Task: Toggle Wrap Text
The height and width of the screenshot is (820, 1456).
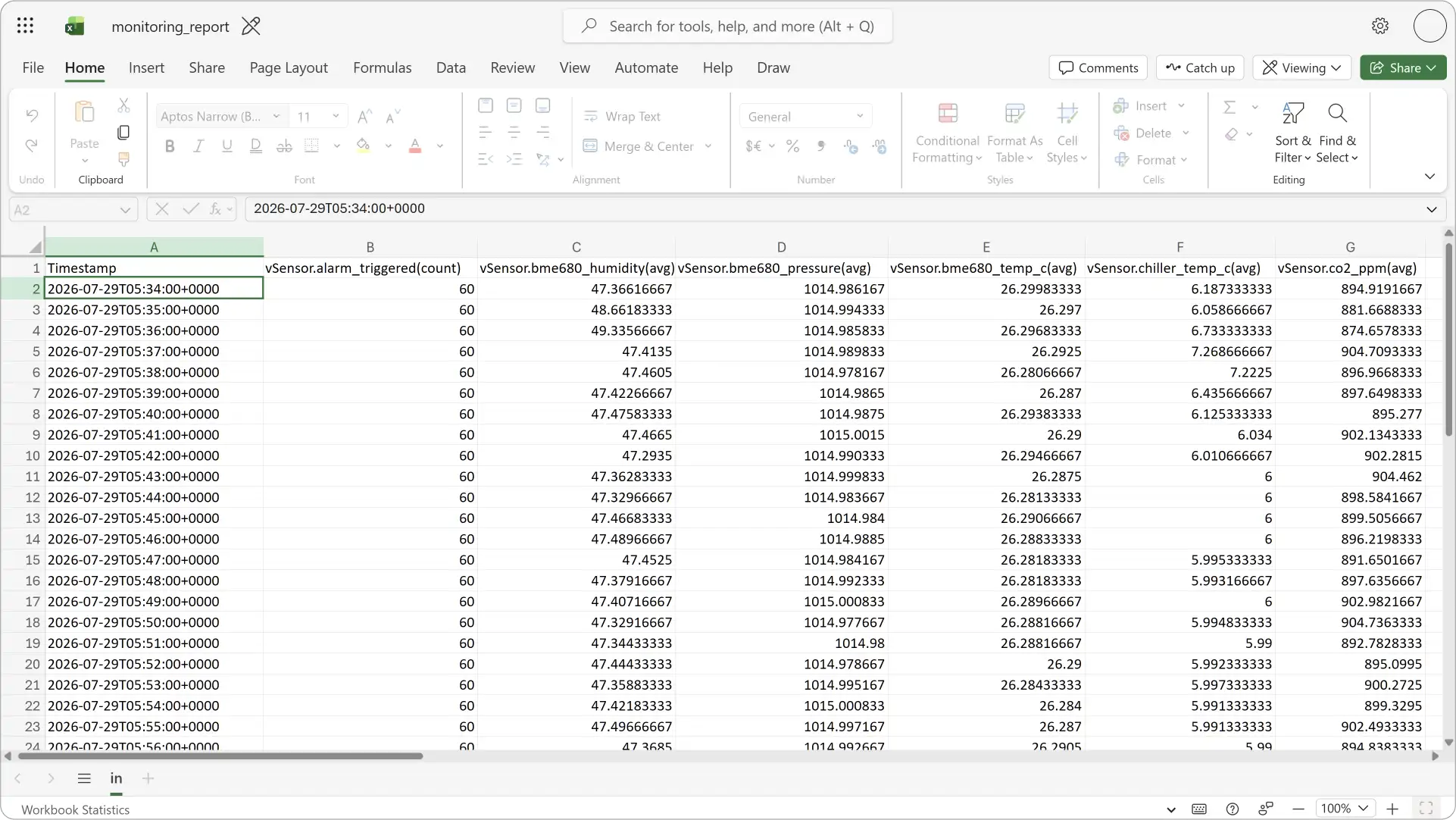Action: [623, 117]
